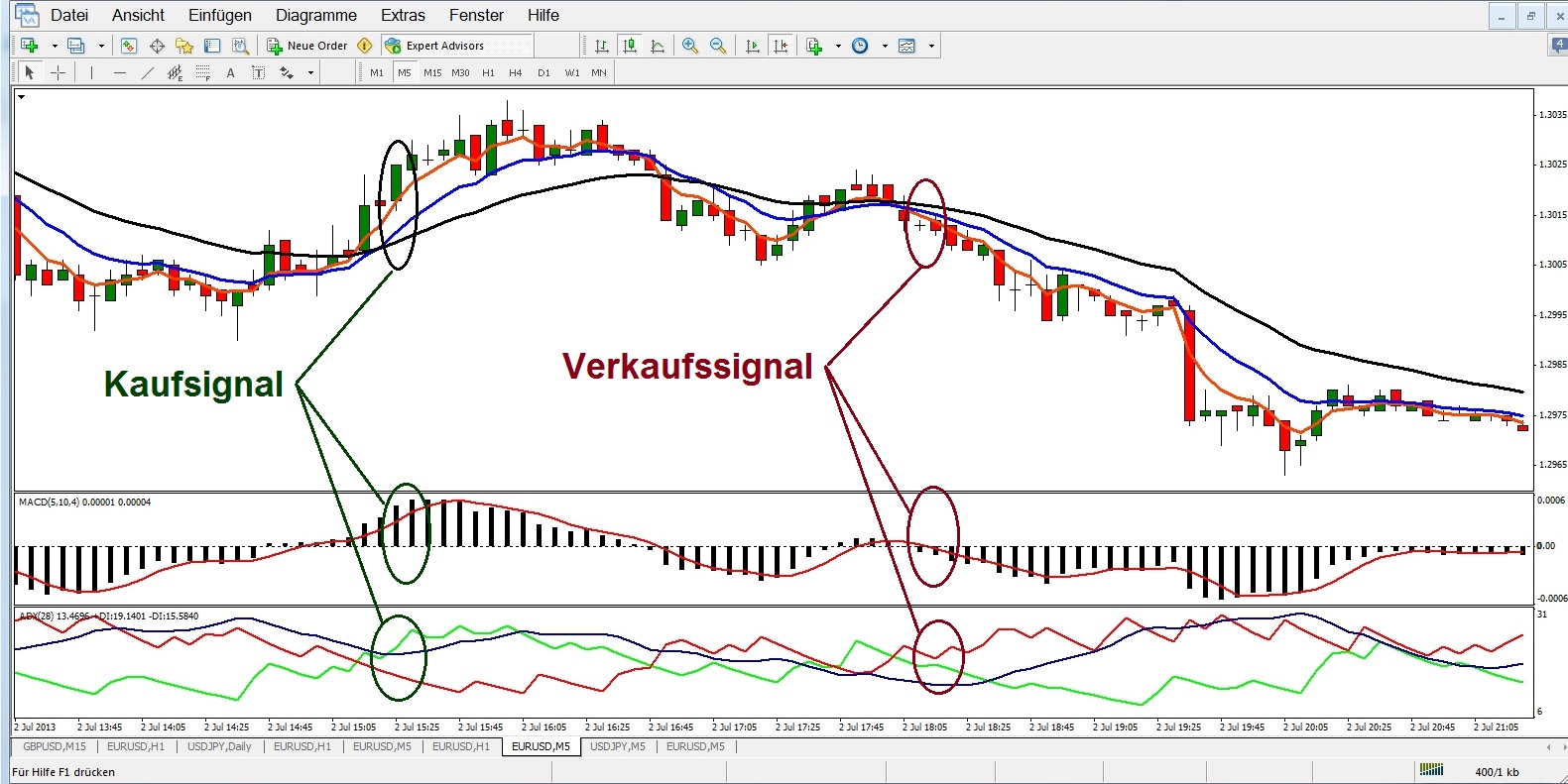
Task: Click connection status bars icon
Action: point(1431,769)
